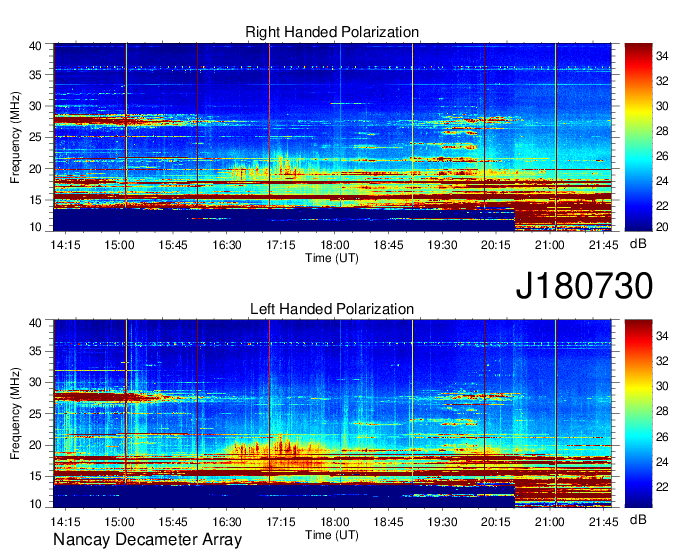The height and width of the screenshot is (552, 680).
Task: Click the dB unit label under Right Handed colorbar
Action: click(638, 244)
